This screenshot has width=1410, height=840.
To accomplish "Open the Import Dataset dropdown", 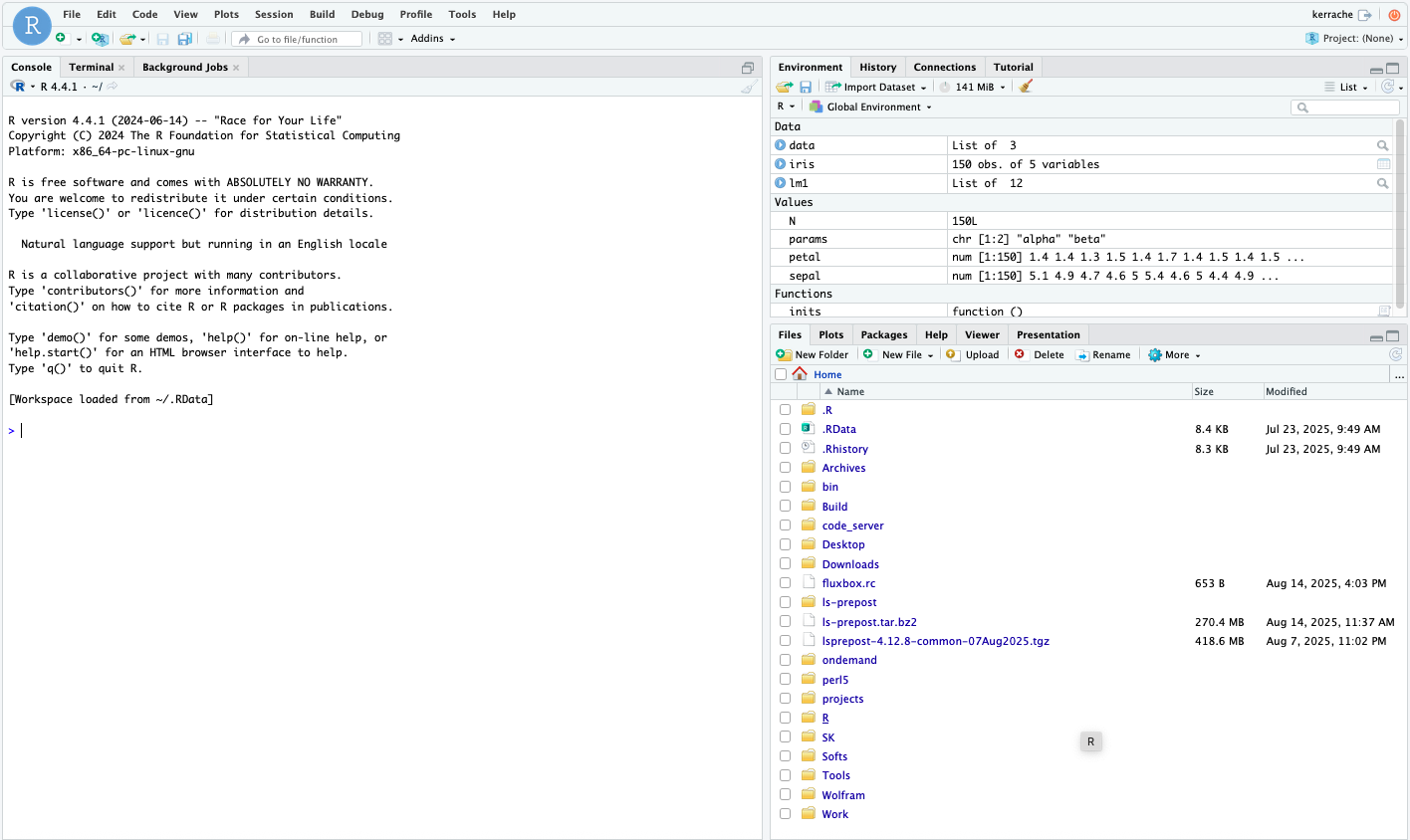I will pos(876,87).
